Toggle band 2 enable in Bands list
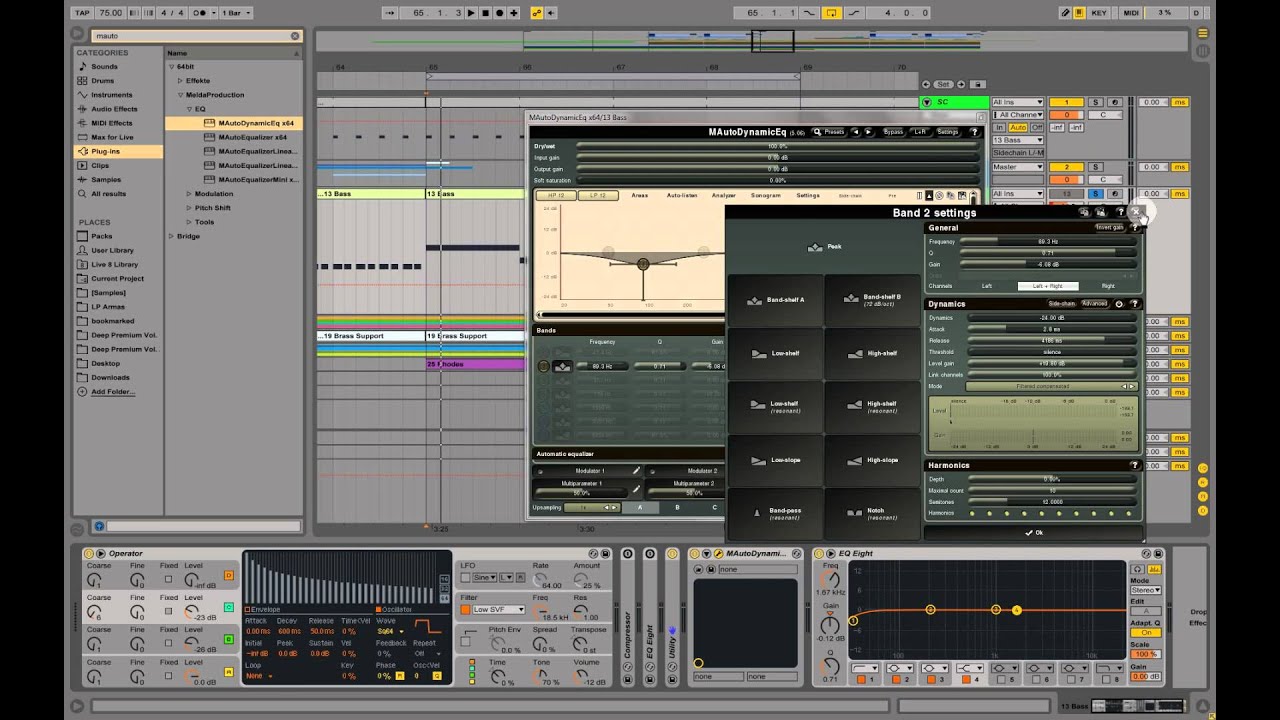The width and height of the screenshot is (1280, 720). pos(544,366)
